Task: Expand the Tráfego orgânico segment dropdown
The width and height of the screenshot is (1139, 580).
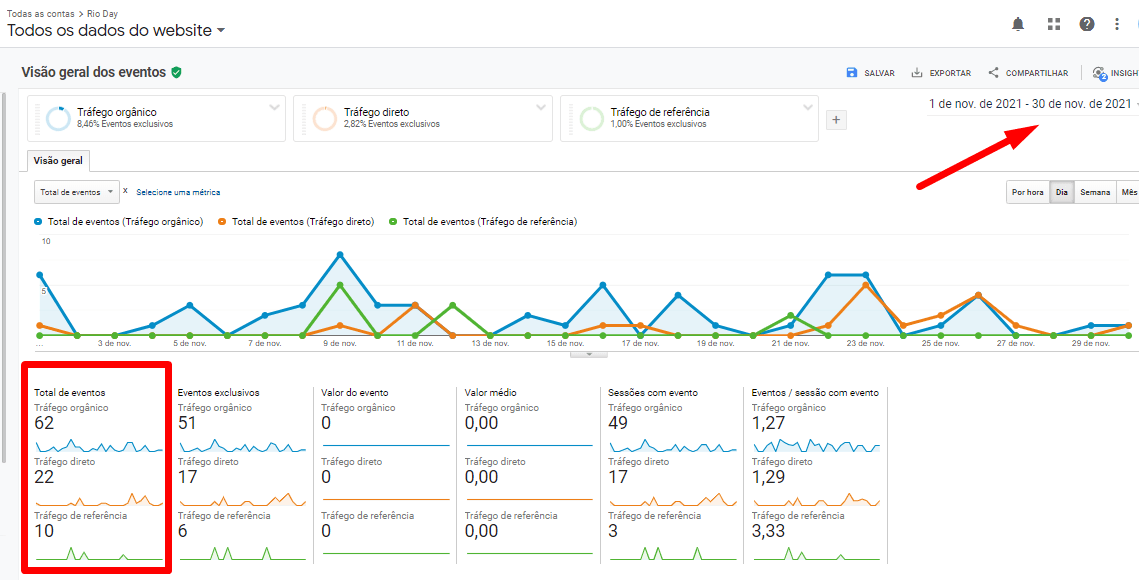Action: click(275, 107)
